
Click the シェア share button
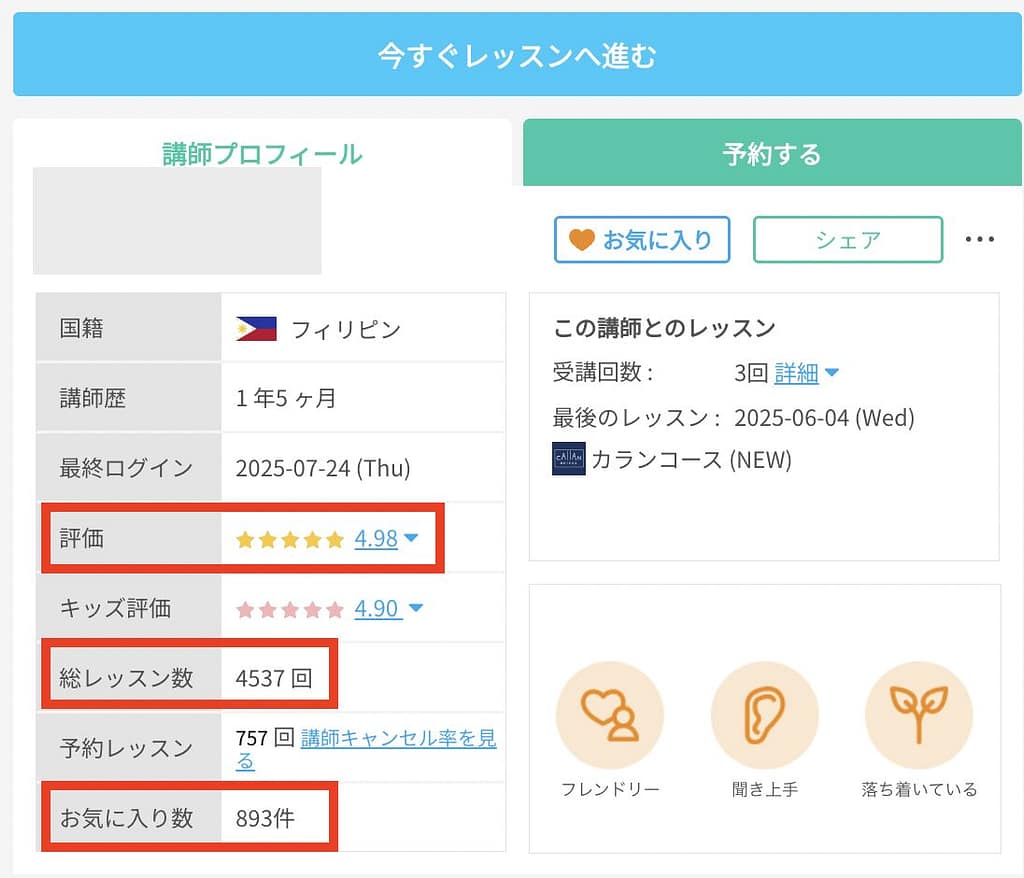[847, 240]
